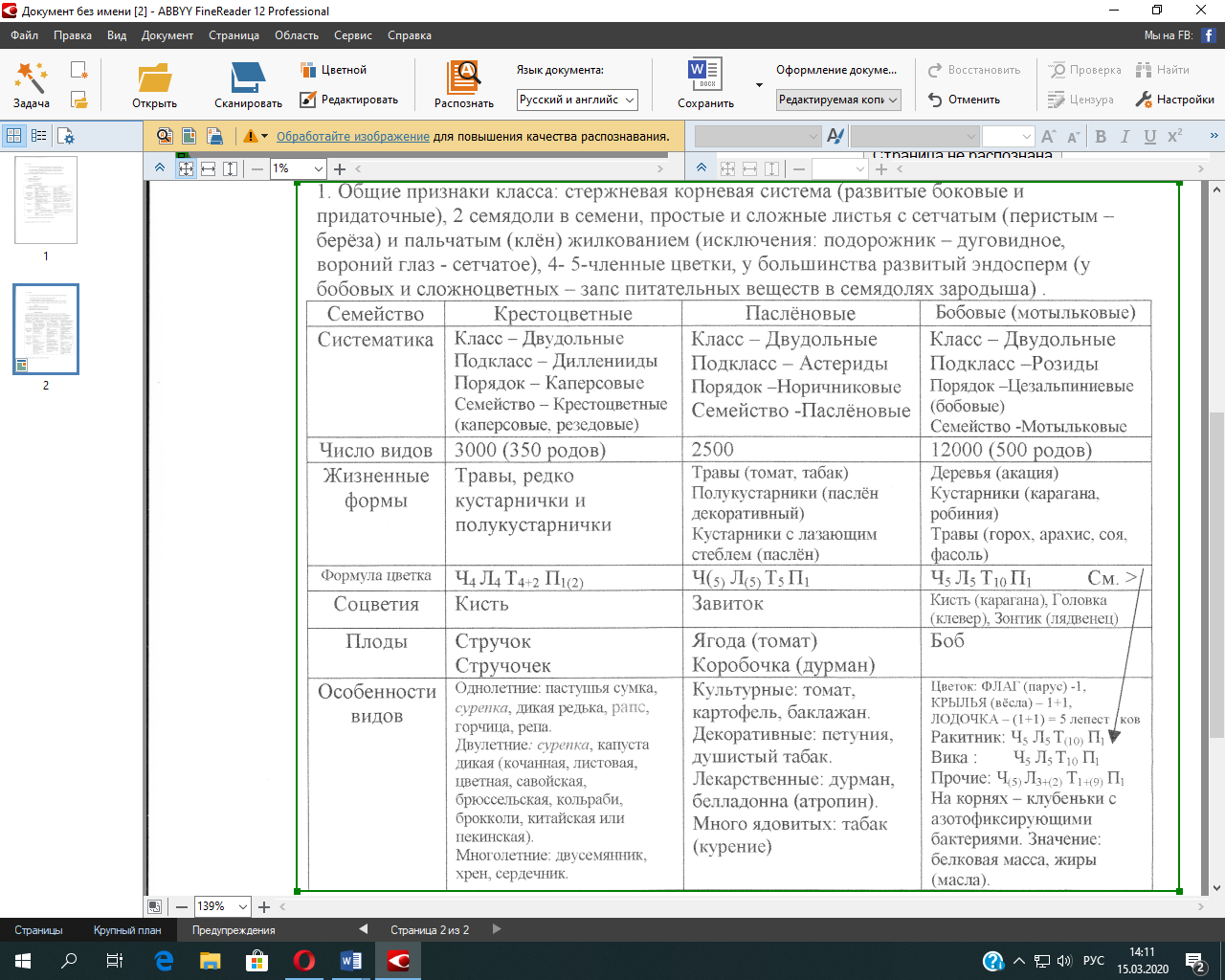Click the analyze page layout icon
This screenshot has height=980, width=1225.
[x=189, y=136]
